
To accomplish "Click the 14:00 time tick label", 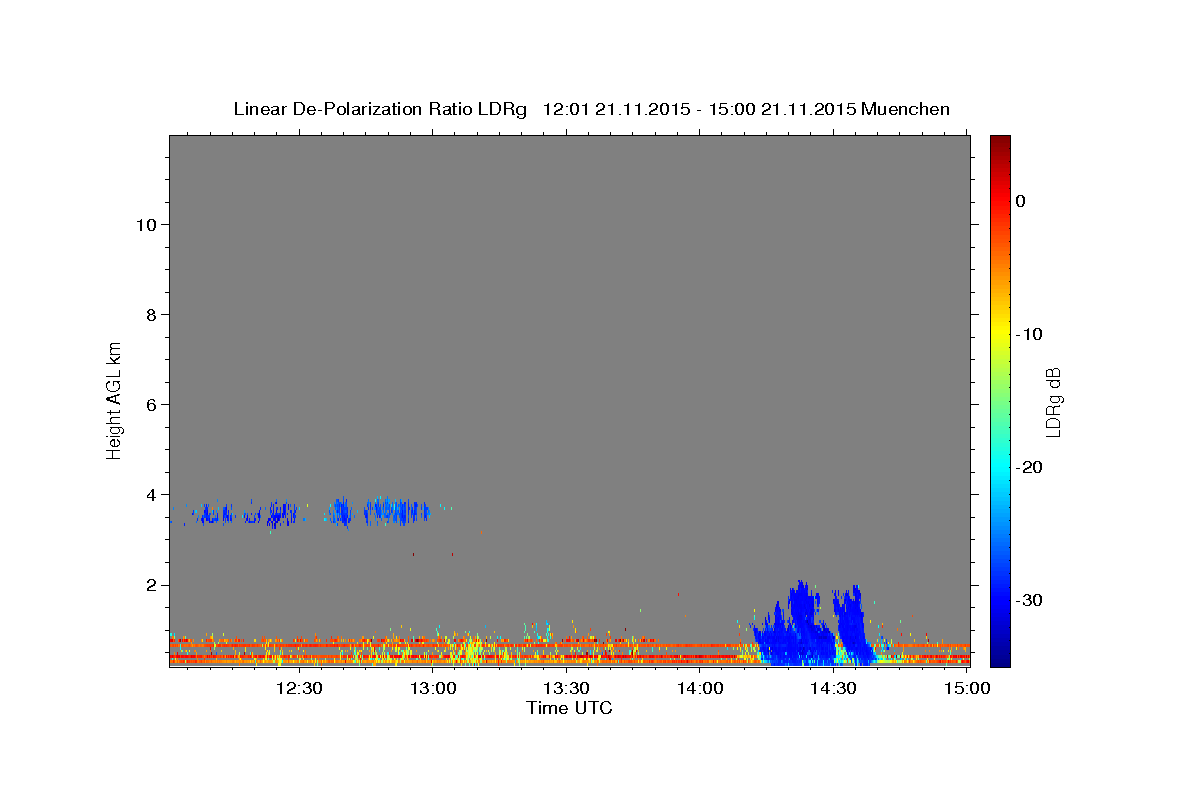I will [699, 688].
